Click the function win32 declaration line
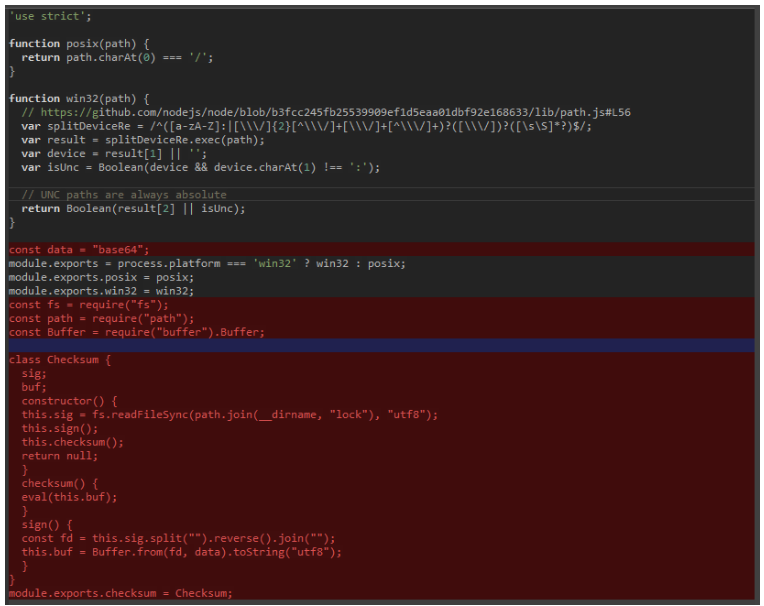This screenshot has width=764, height=606. 75,99
